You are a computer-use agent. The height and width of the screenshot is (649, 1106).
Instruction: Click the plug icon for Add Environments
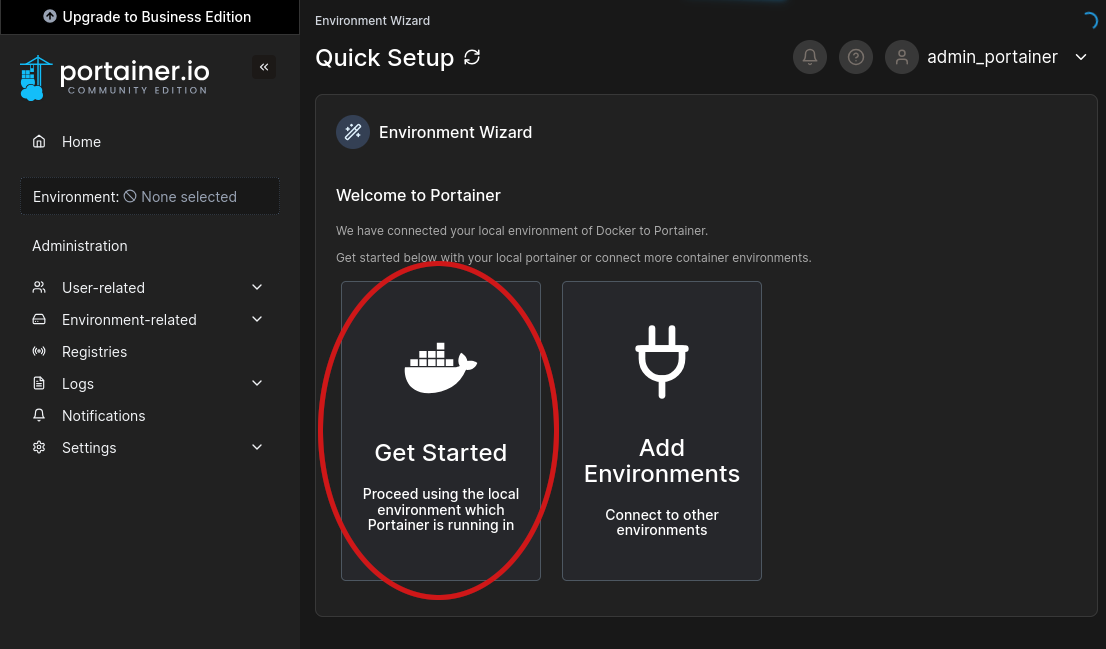(662, 361)
